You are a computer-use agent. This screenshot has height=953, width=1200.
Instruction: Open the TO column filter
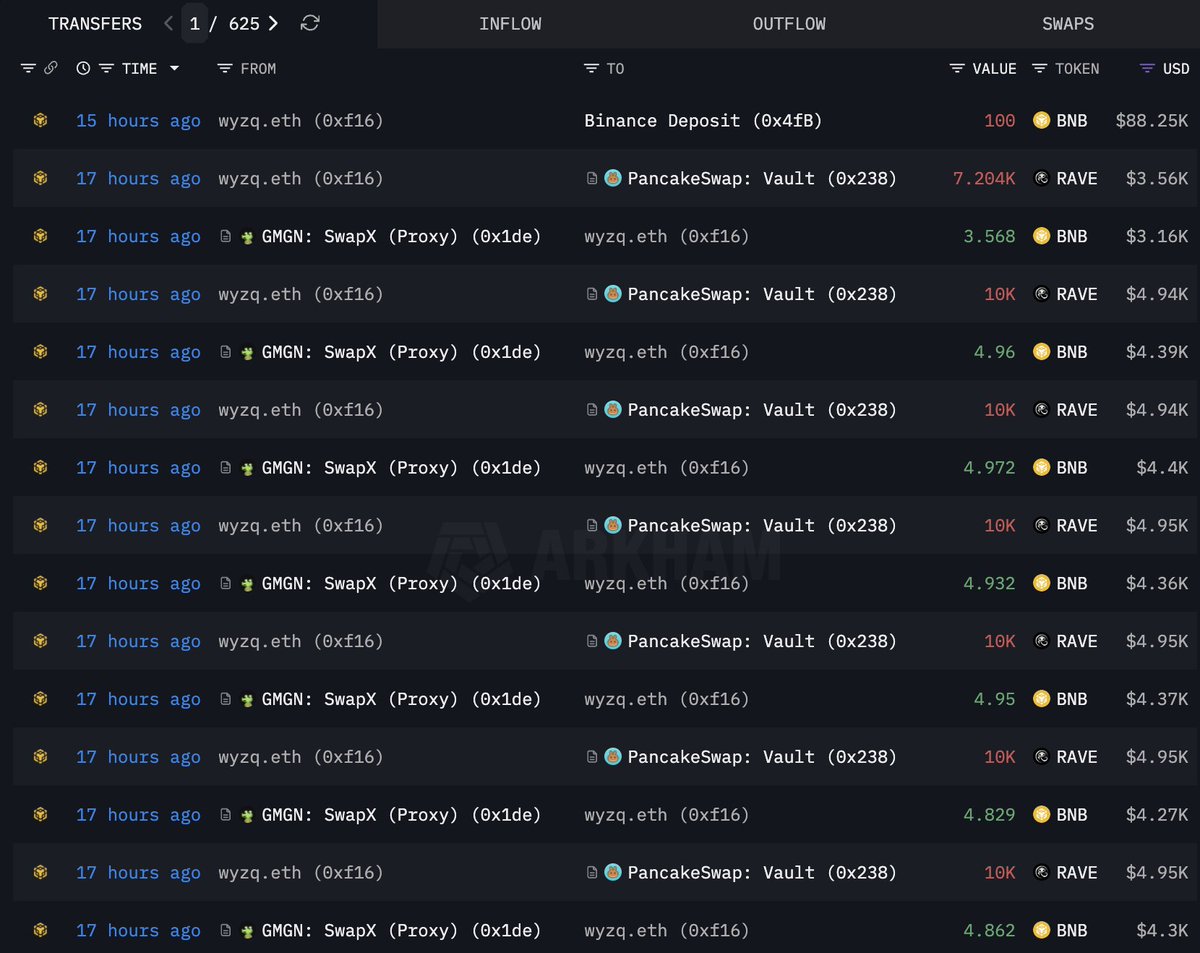592,68
